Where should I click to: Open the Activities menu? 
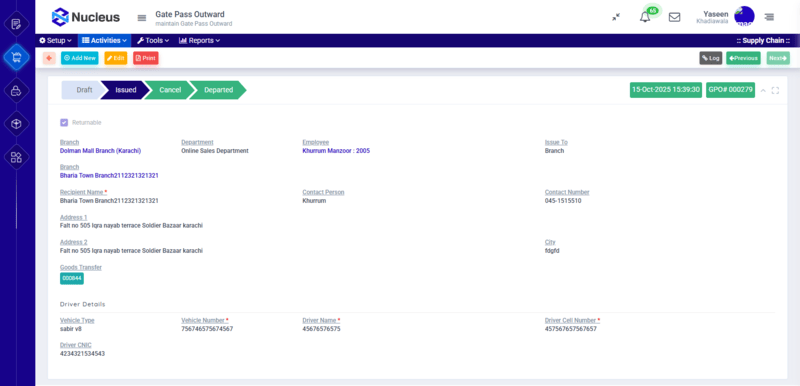[104, 40]
